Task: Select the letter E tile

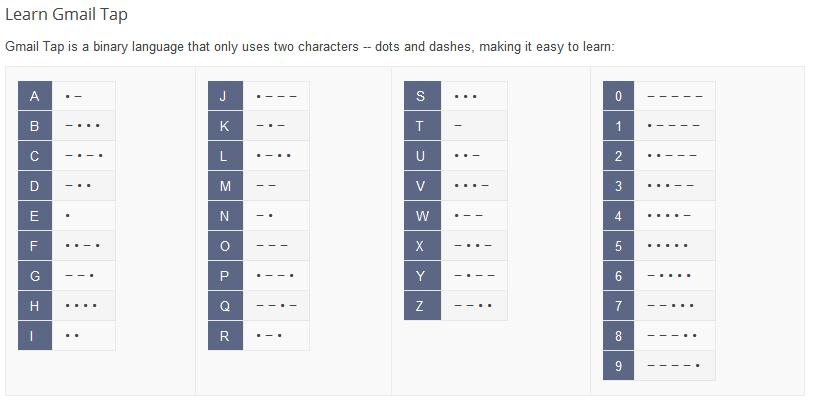Action: [x=35, y=216]
